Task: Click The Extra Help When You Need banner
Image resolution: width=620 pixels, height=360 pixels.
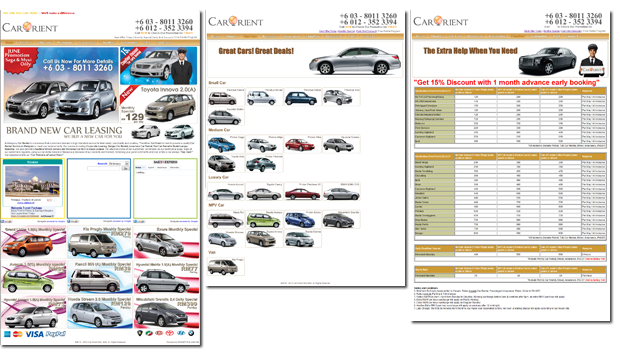Action: (510, 59)
